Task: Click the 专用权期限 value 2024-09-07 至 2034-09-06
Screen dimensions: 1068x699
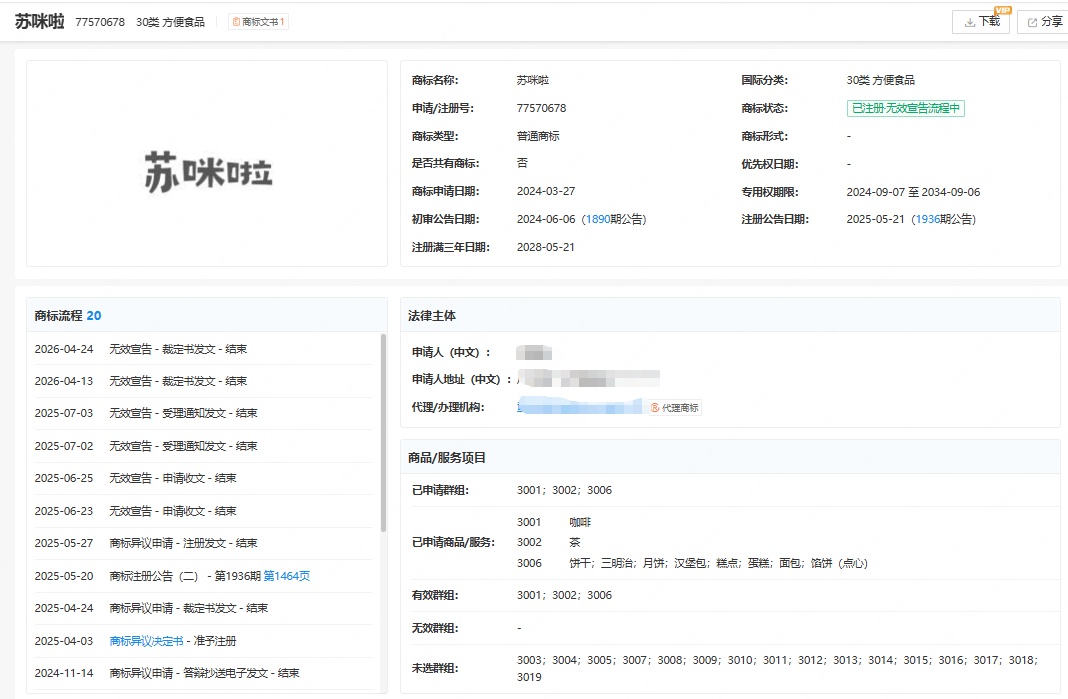Action: click(x=913, y=192)
